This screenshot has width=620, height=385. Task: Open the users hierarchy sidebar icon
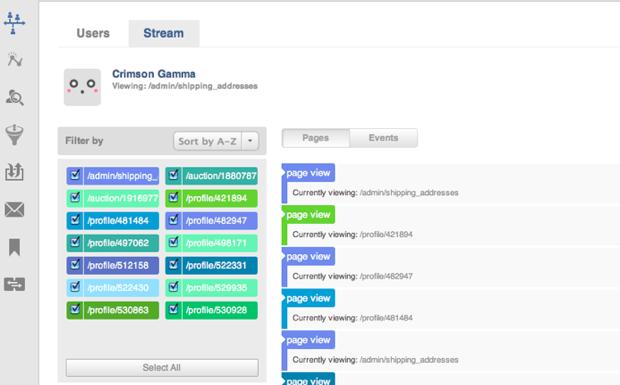[14, 23]
